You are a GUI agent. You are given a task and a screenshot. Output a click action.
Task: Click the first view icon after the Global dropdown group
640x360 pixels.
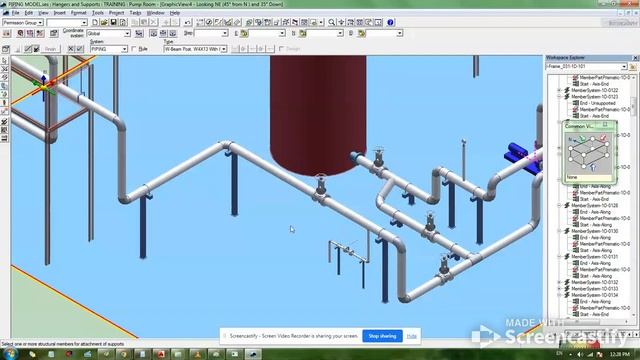tap(153, 33)
